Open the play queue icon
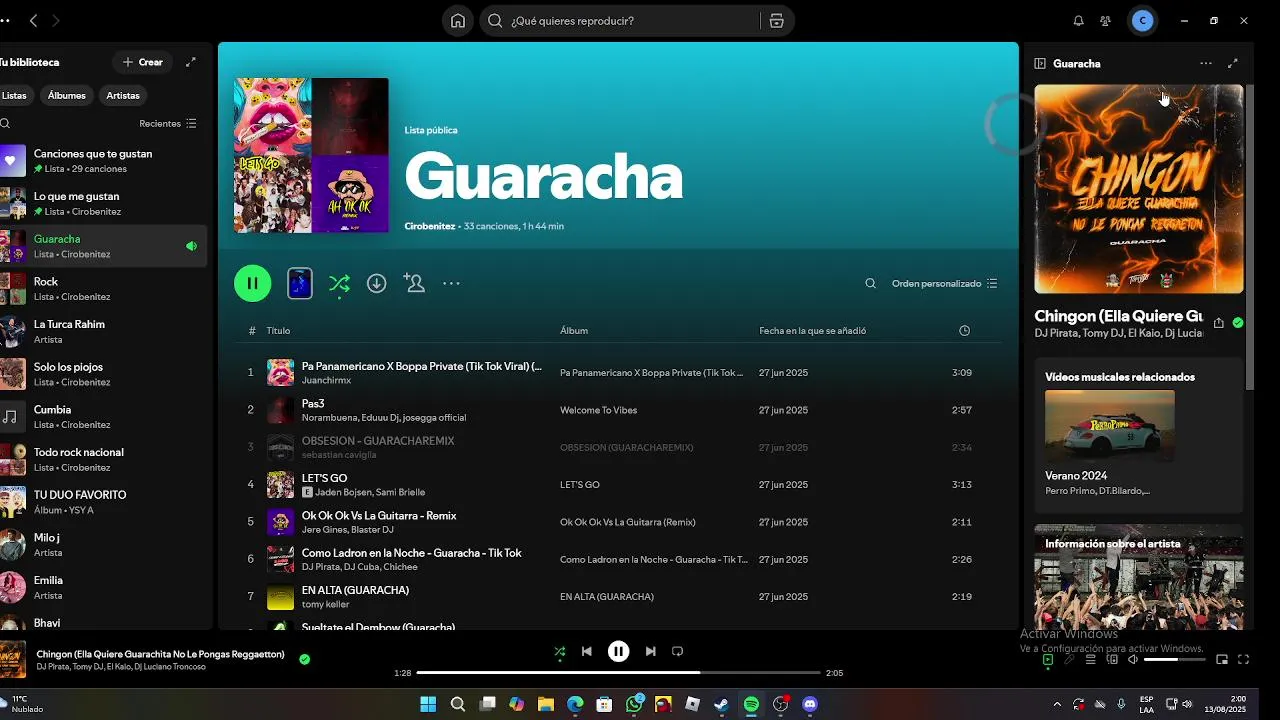This screenshot has width=1280, height=720. (x=1091, y=659)
